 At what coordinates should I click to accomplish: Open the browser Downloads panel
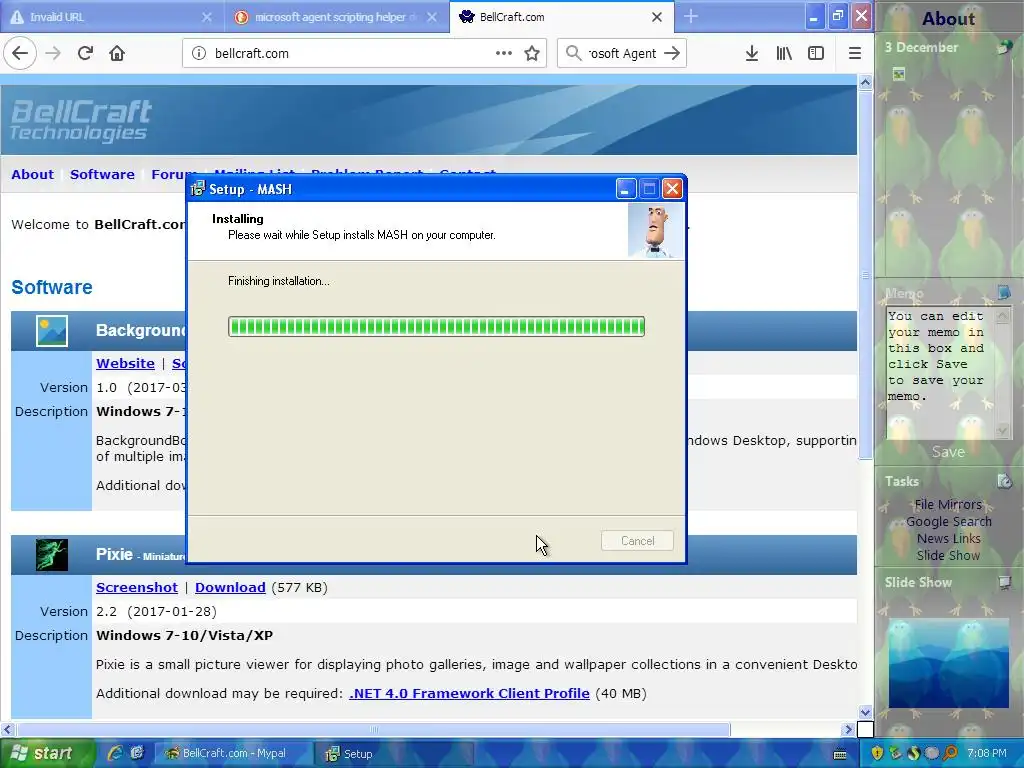[752, 53]
